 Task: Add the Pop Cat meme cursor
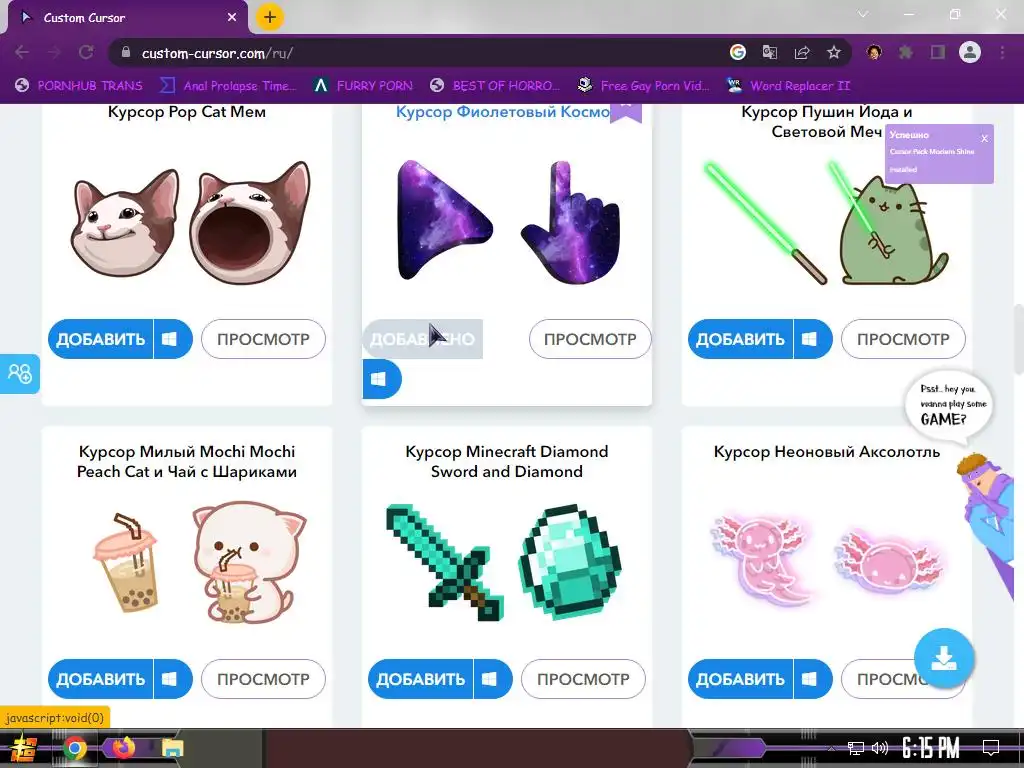(x=101, y=339)
